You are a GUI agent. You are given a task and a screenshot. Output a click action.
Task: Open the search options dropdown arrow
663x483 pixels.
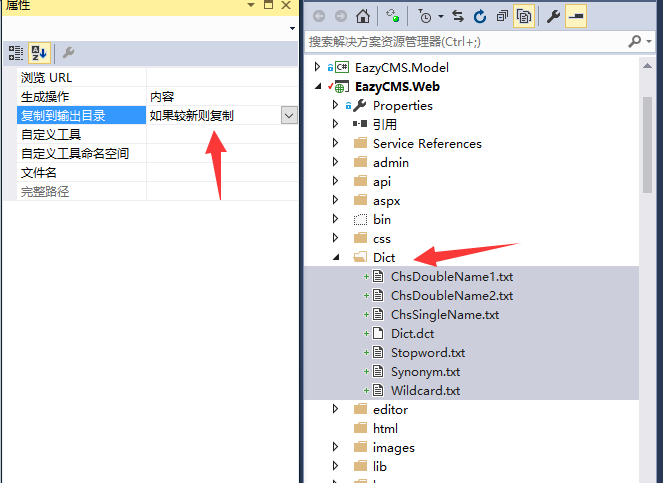(x=649, y=41)
